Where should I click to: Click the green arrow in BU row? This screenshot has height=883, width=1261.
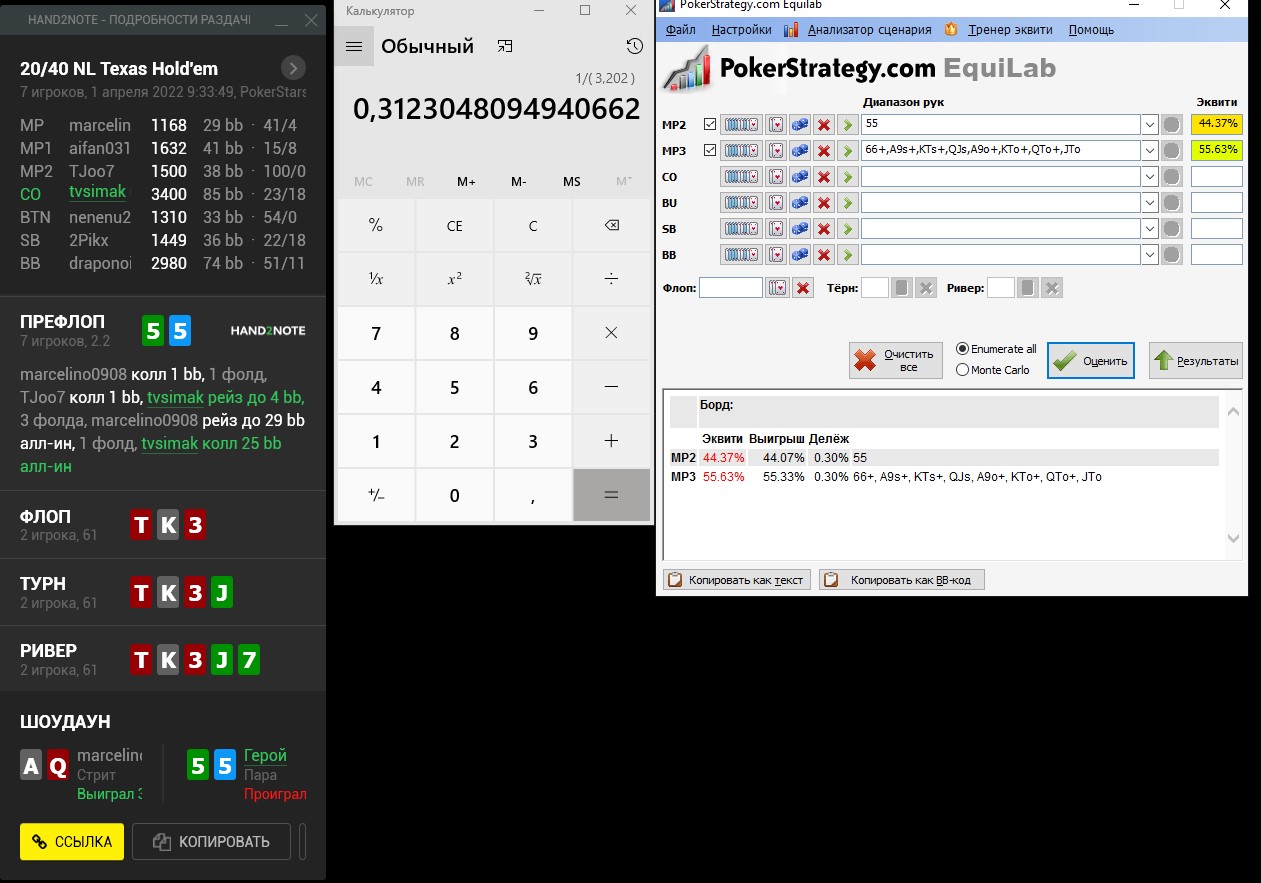pos(847,202)
